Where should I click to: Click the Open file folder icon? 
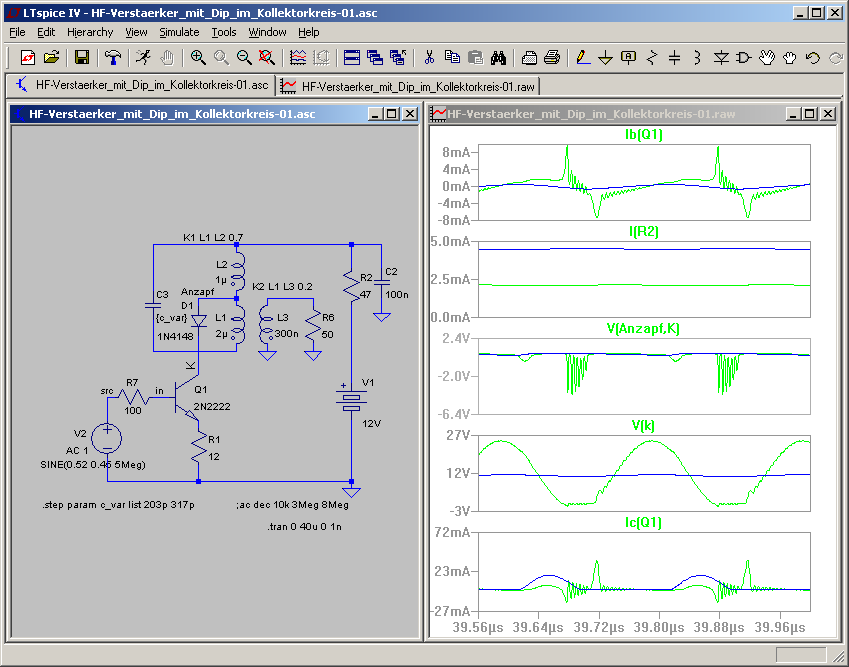point(51,57)
